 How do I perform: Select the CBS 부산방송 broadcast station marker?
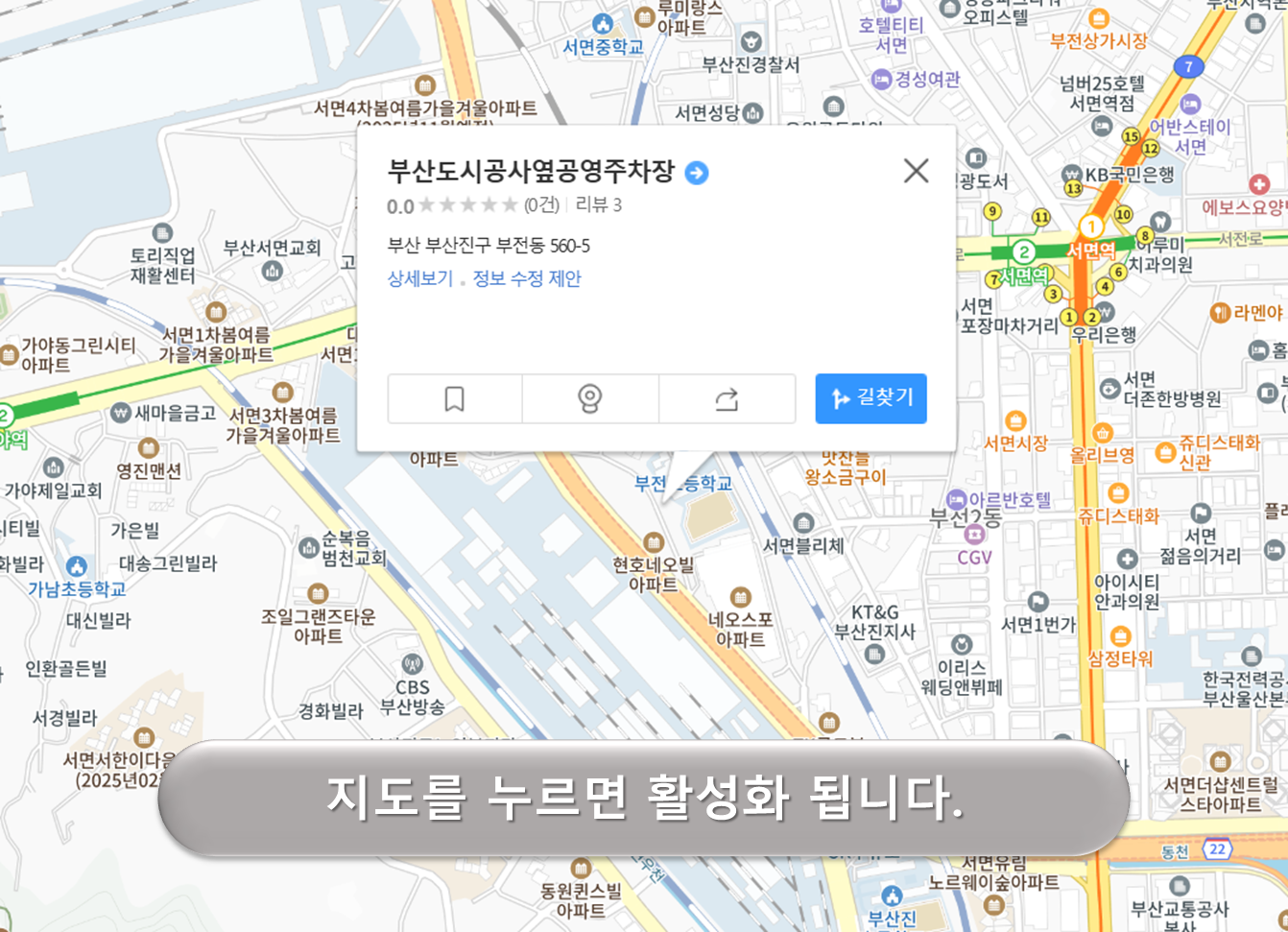point(412,662)
